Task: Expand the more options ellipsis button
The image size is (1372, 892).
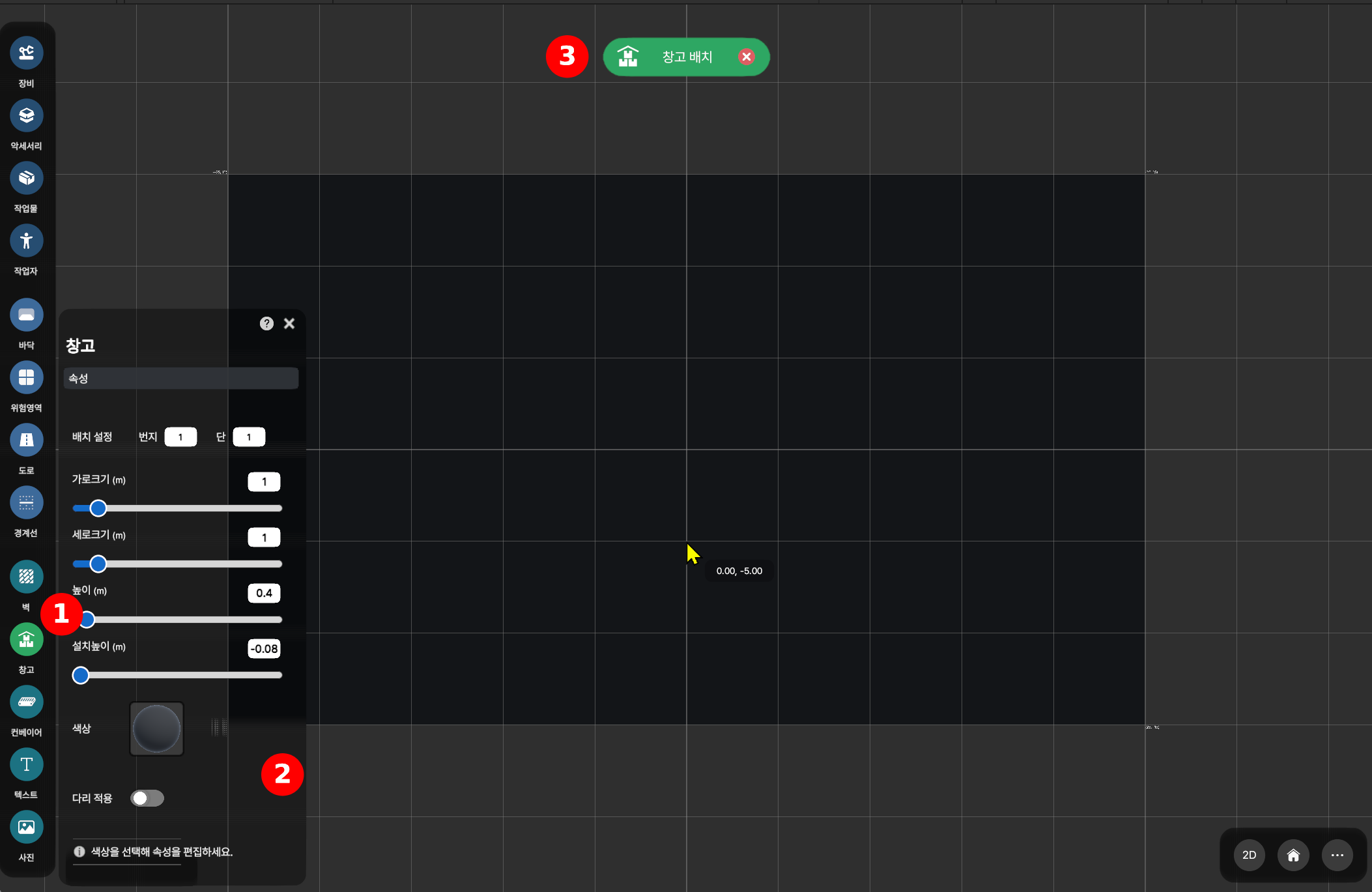Action: coord(1337,855)
